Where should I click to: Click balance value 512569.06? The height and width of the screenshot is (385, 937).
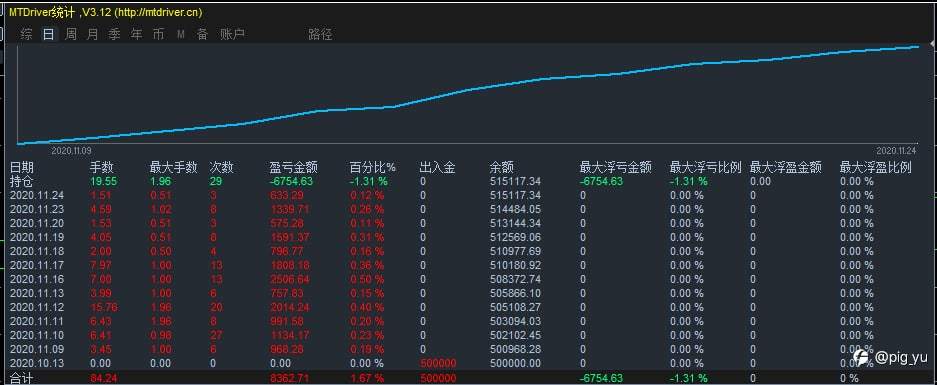click(x=515, y=237)
